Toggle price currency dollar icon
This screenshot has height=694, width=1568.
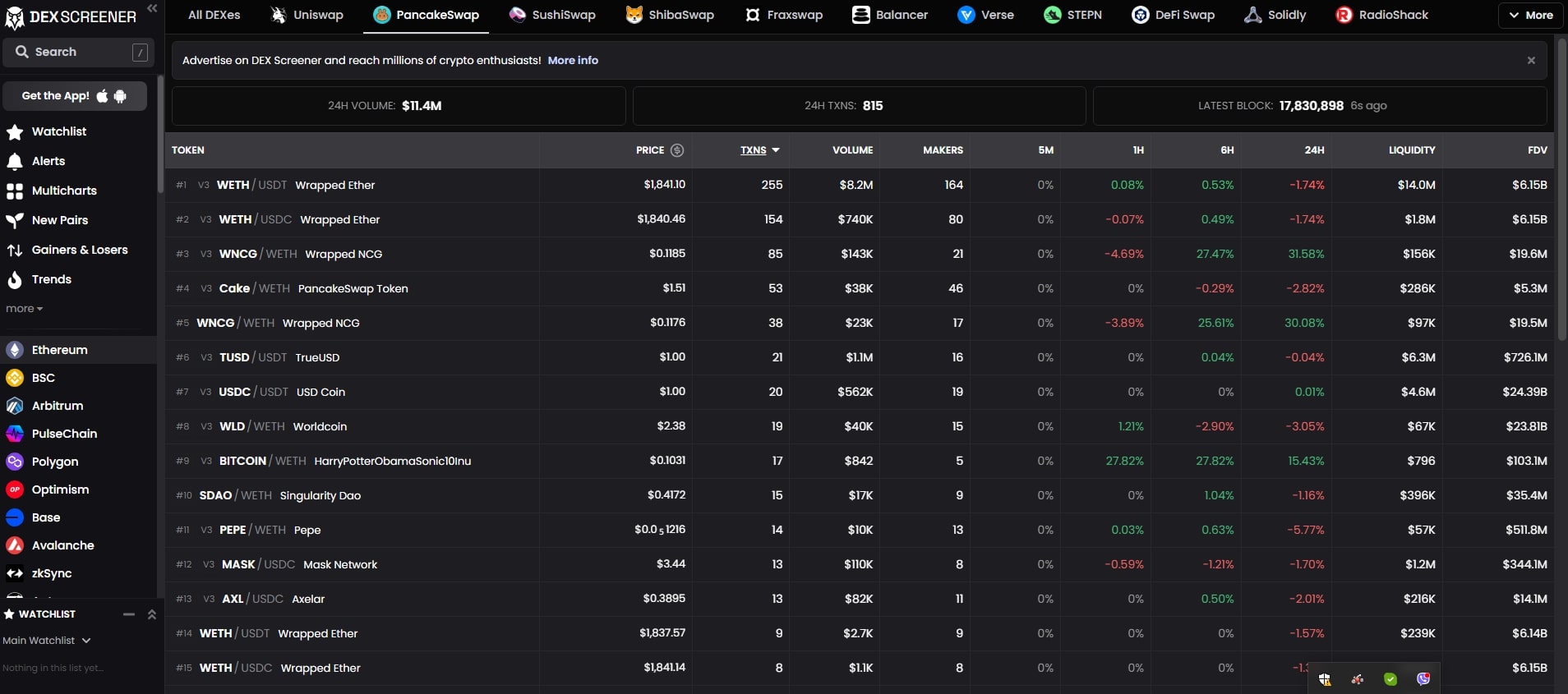point(677,150)
